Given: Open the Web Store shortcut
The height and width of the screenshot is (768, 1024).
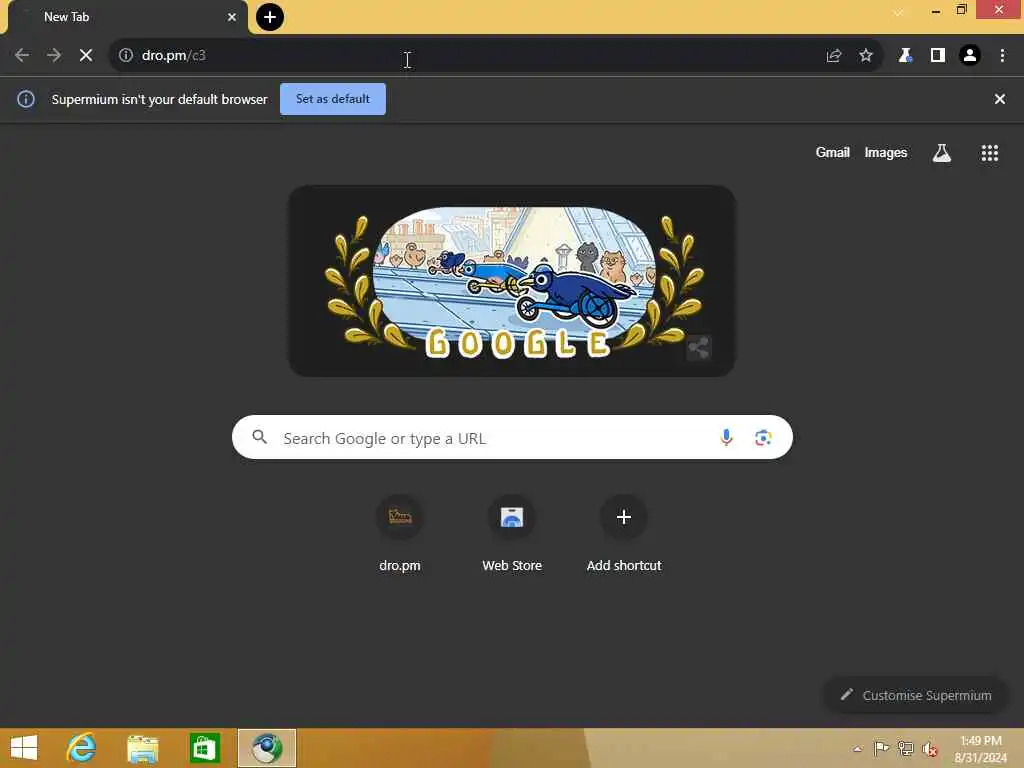Looking at the screenshot, I should coord(512,534).
